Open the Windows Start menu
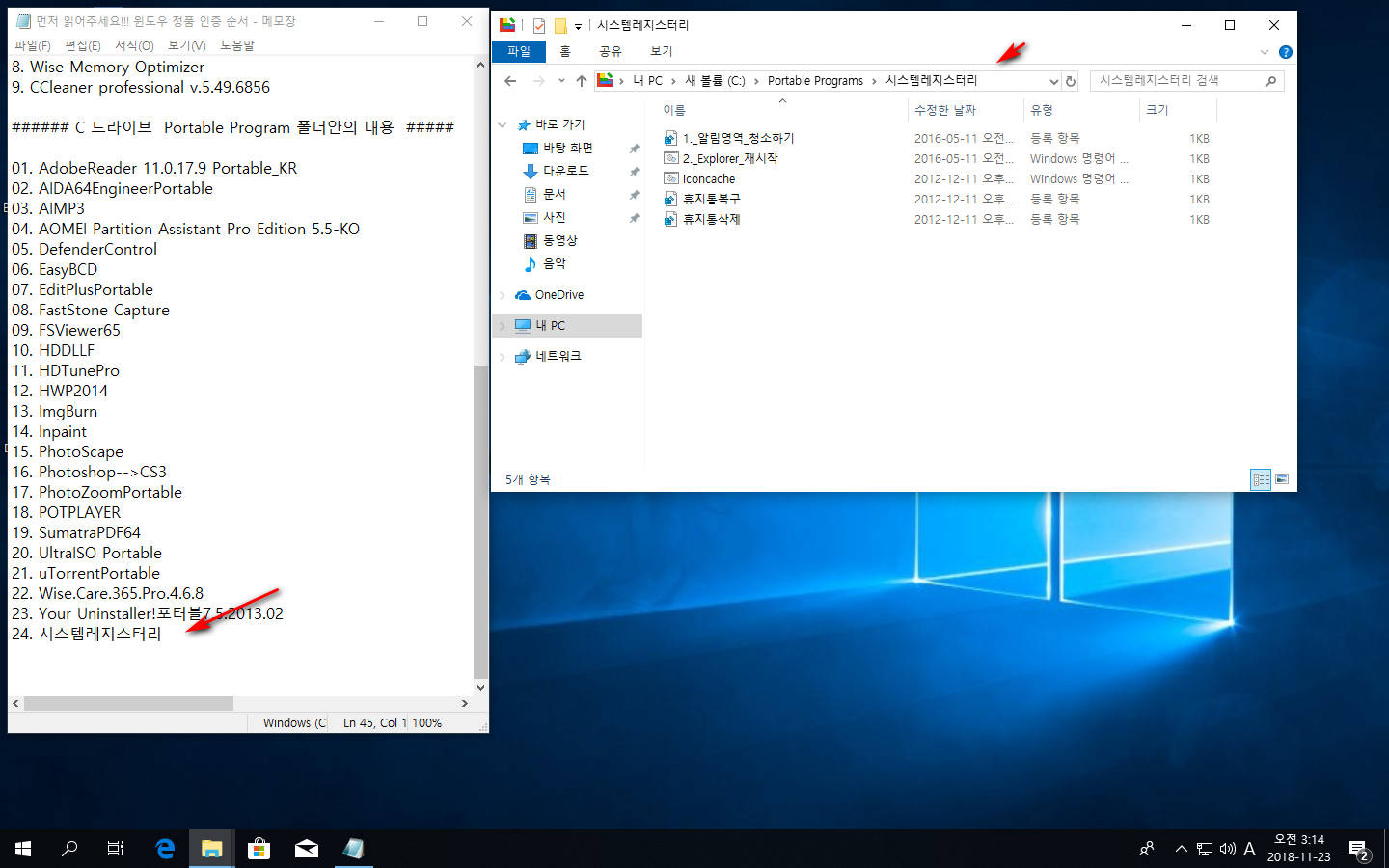 click(x=23, y=849)
